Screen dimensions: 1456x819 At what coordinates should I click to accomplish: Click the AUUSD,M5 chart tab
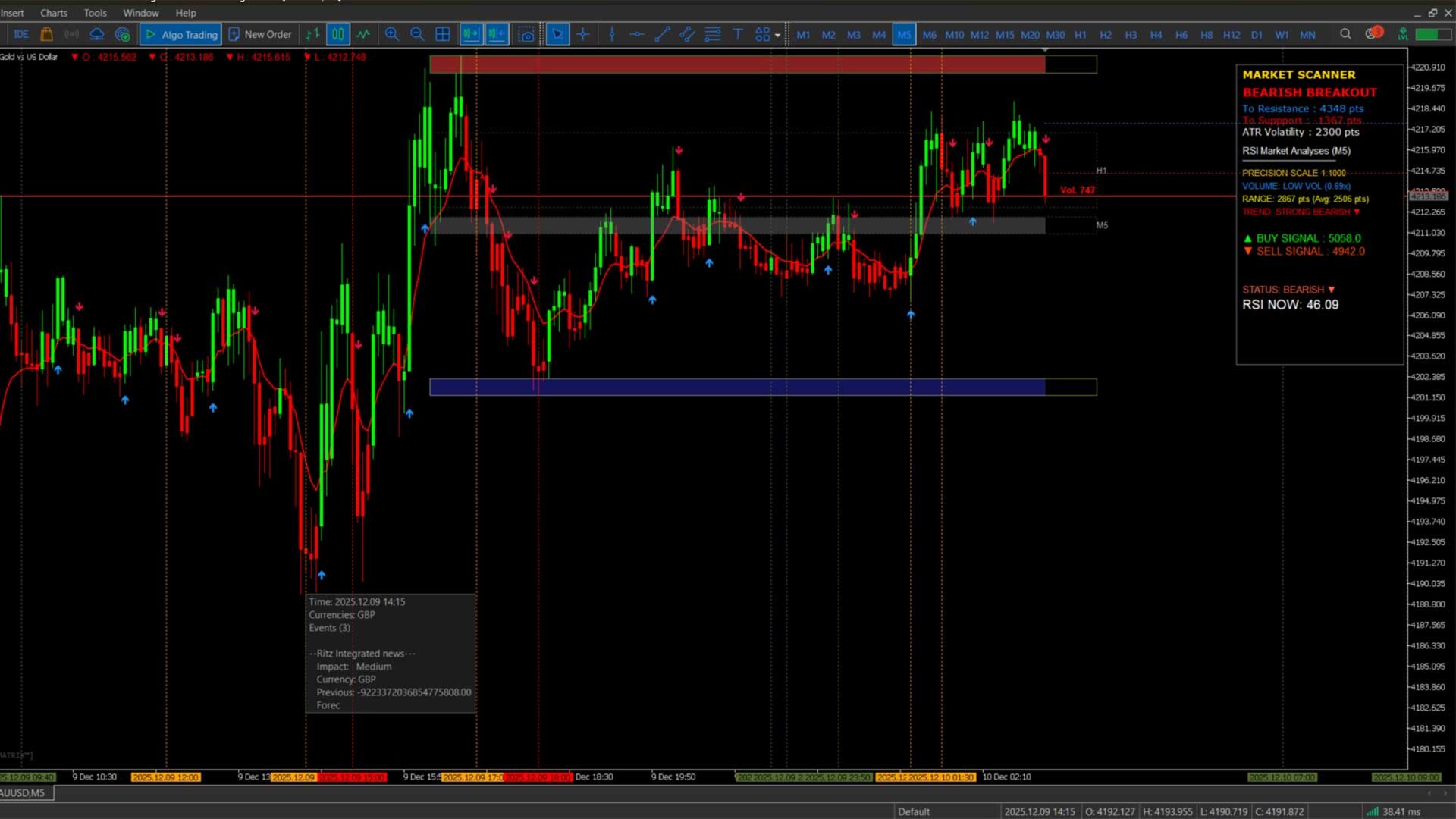click(23, 793)
